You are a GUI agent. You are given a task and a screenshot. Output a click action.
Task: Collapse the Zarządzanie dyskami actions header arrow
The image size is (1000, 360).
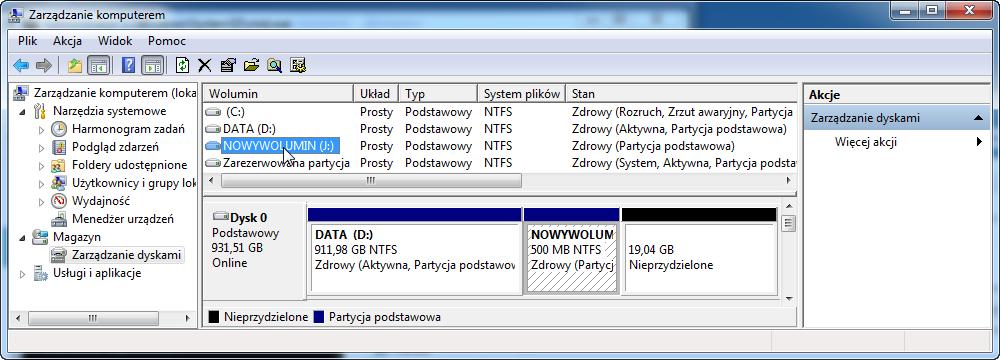[978, 118]
